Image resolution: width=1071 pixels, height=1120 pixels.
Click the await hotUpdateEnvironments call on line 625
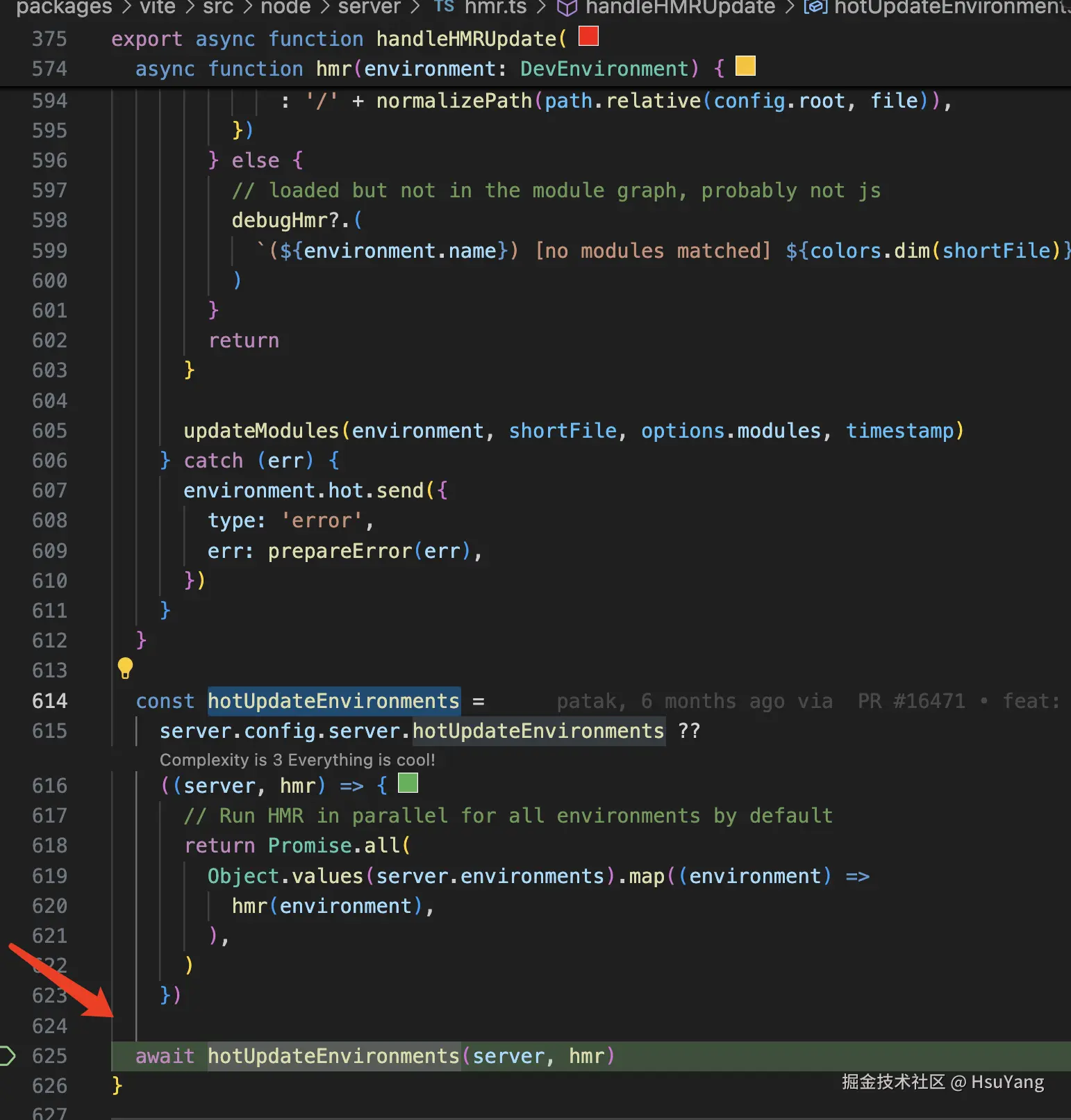pyautogui.click(x=375, y=1056)
